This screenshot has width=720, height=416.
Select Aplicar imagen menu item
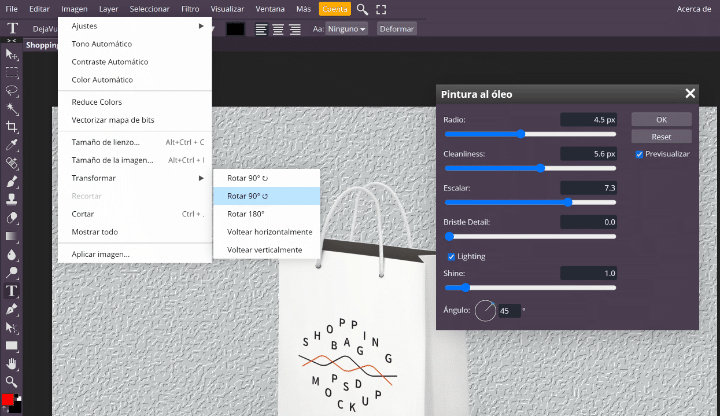point(135,254)
